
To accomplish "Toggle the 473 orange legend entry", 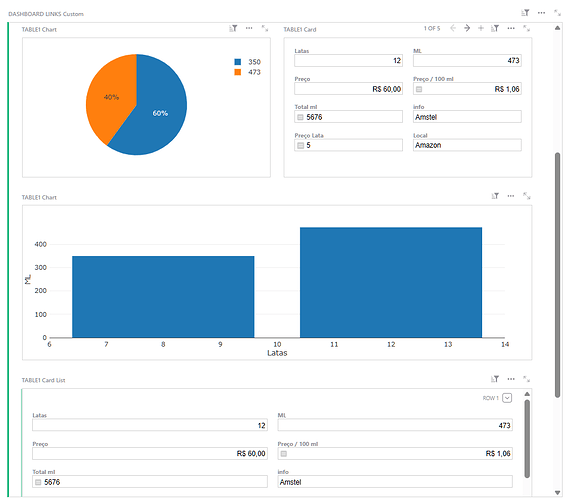I will point(247,72).
